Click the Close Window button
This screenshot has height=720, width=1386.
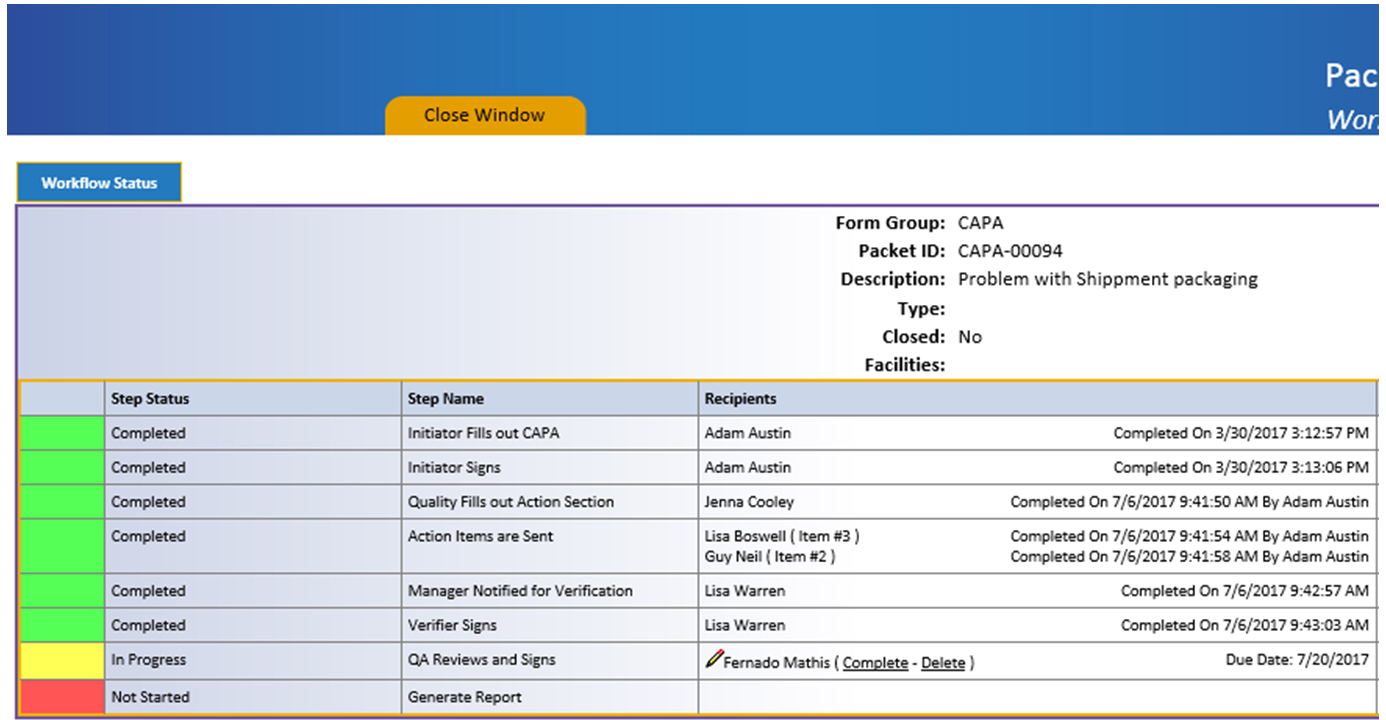point(485,115)
